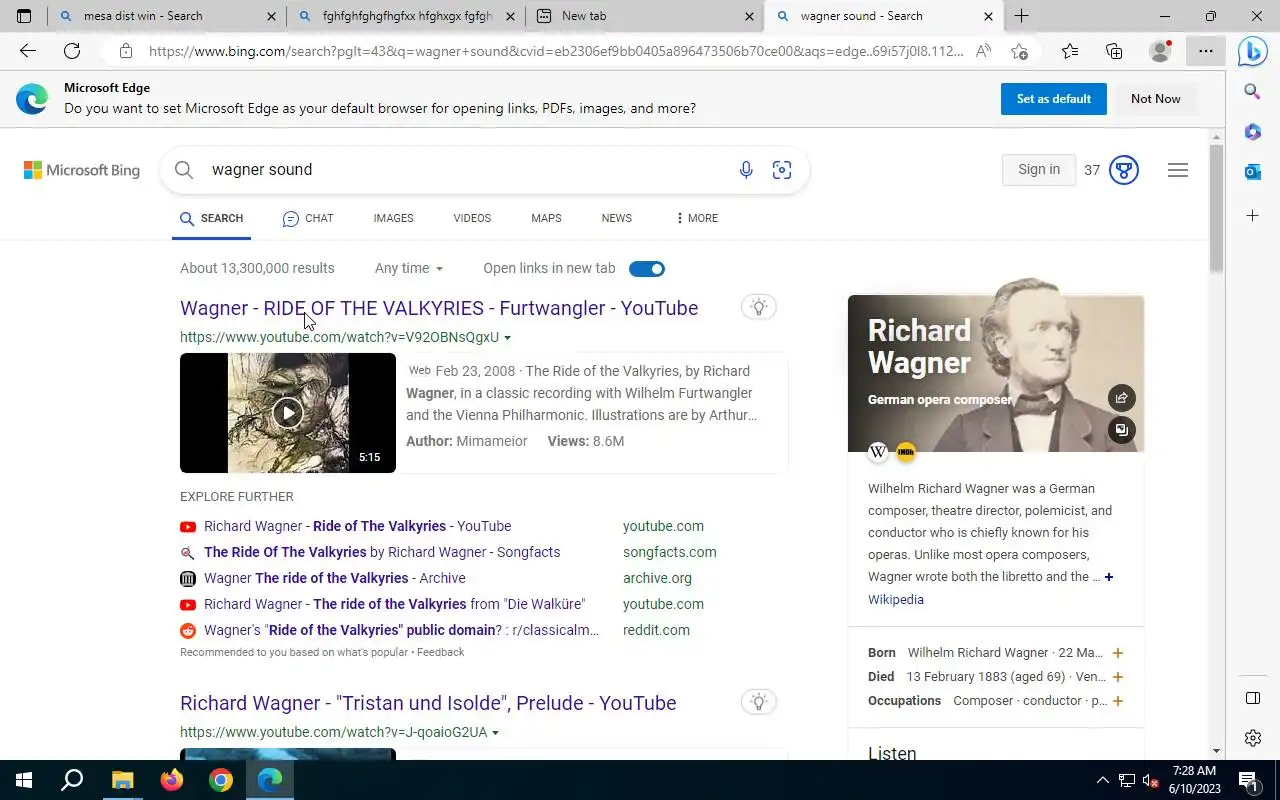Click the save icon on Wagner card
This screenshot has width=1280, height=800.
tap(1121, 430)
